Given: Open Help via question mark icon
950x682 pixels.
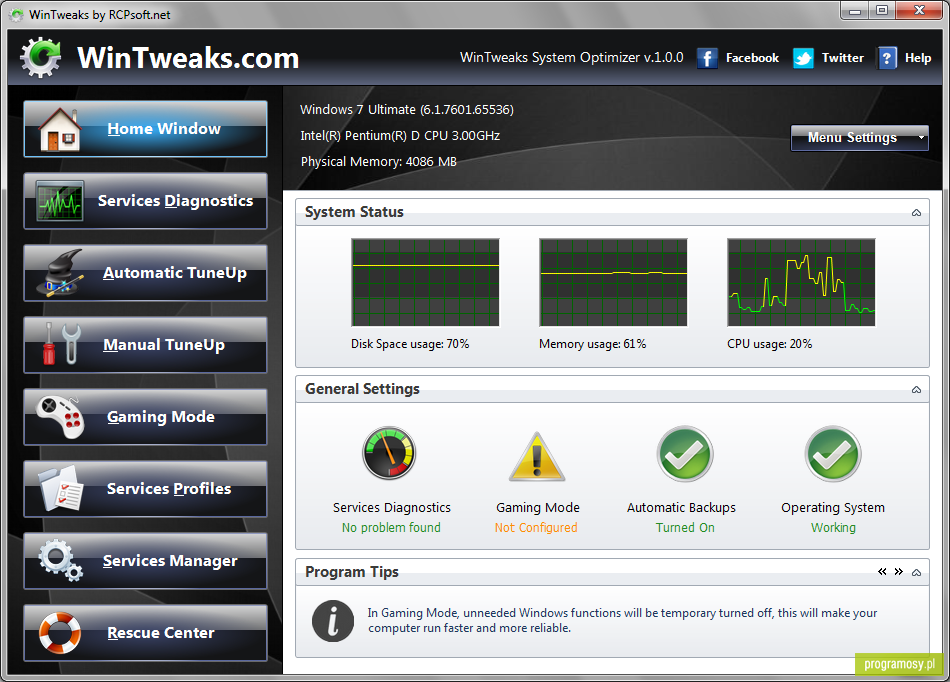Looking at the screenshot, I should pos(887,58).
